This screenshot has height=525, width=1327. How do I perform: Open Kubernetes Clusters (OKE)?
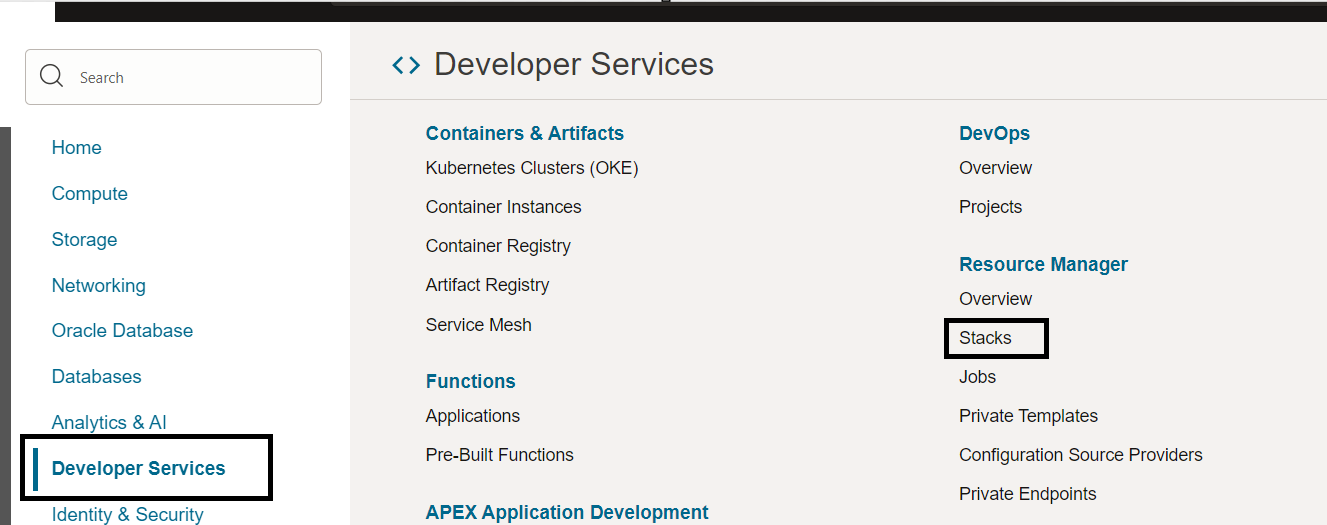click(532, 168)
